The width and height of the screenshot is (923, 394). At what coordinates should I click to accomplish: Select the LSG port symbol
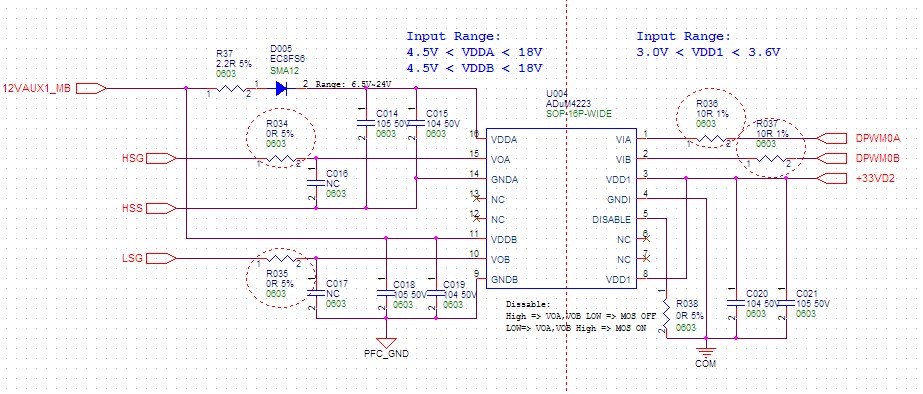[x=161, y=259]
